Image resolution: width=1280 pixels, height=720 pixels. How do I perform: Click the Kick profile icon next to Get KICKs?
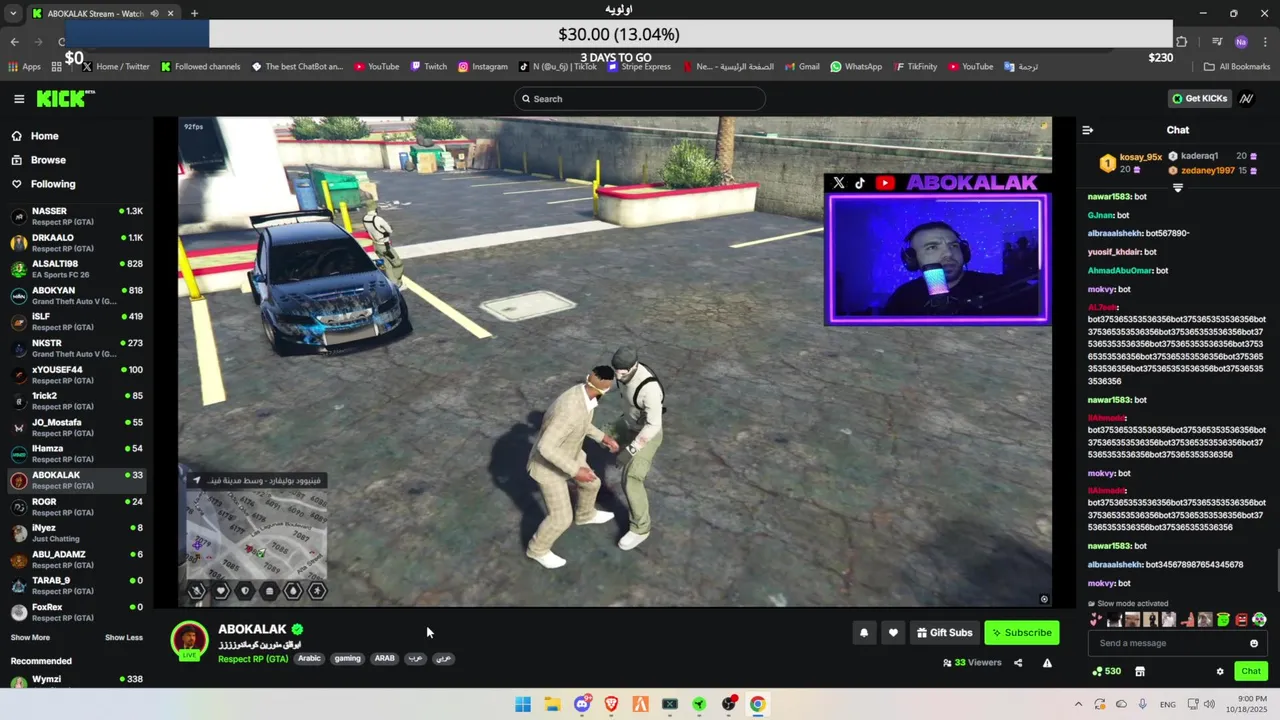pos(1247,99)
